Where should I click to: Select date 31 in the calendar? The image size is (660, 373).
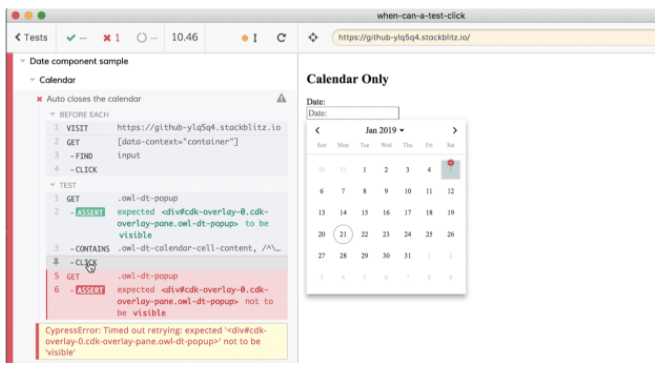click(407, 256)
